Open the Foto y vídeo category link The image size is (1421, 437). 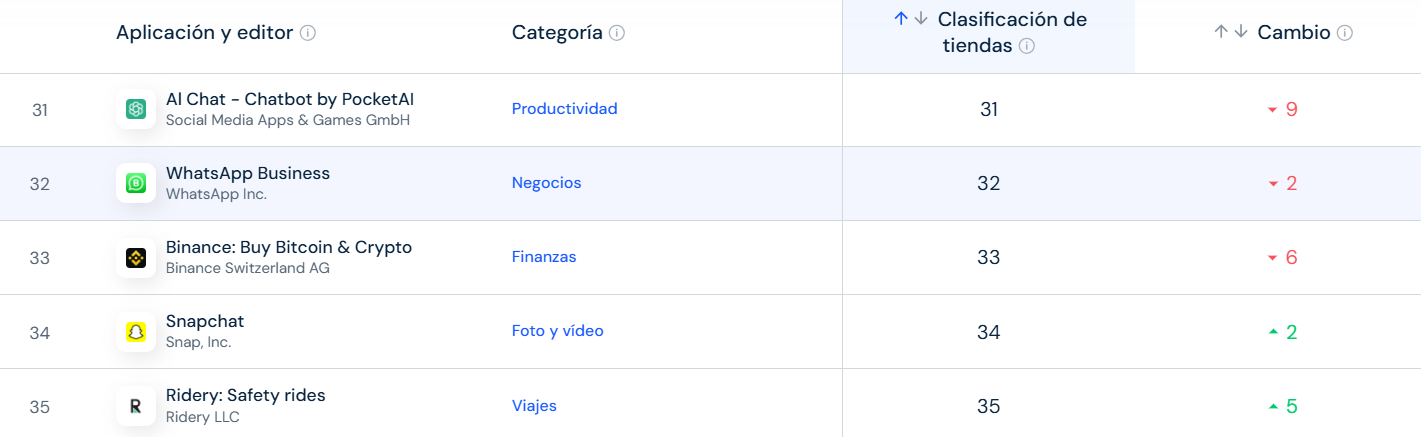tap(558, 331)
